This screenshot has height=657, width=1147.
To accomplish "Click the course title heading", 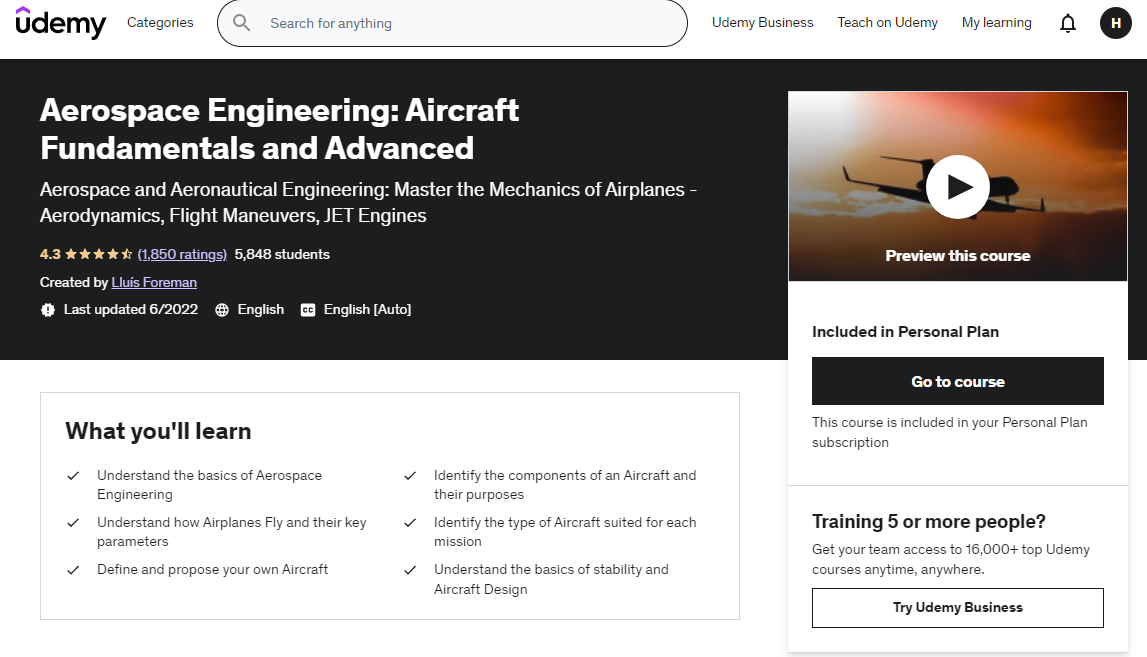I will 279,129.
